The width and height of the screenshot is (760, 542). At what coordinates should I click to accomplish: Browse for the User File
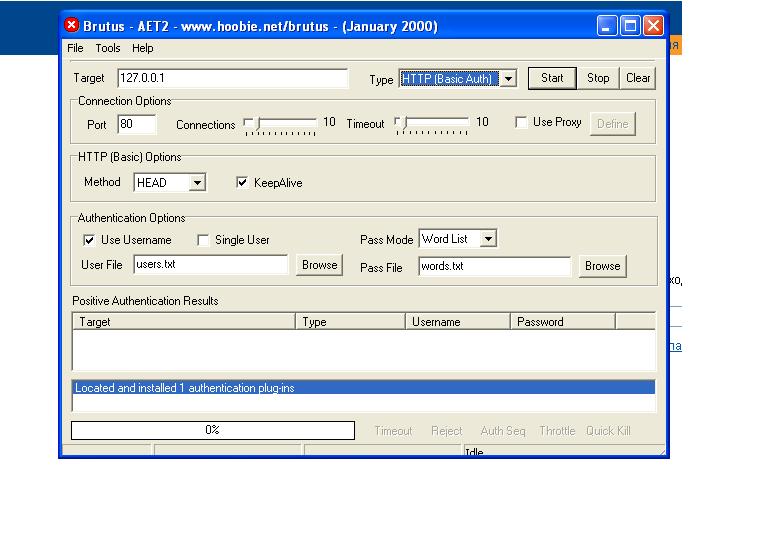pyautogui.click(x=319, y=265)
